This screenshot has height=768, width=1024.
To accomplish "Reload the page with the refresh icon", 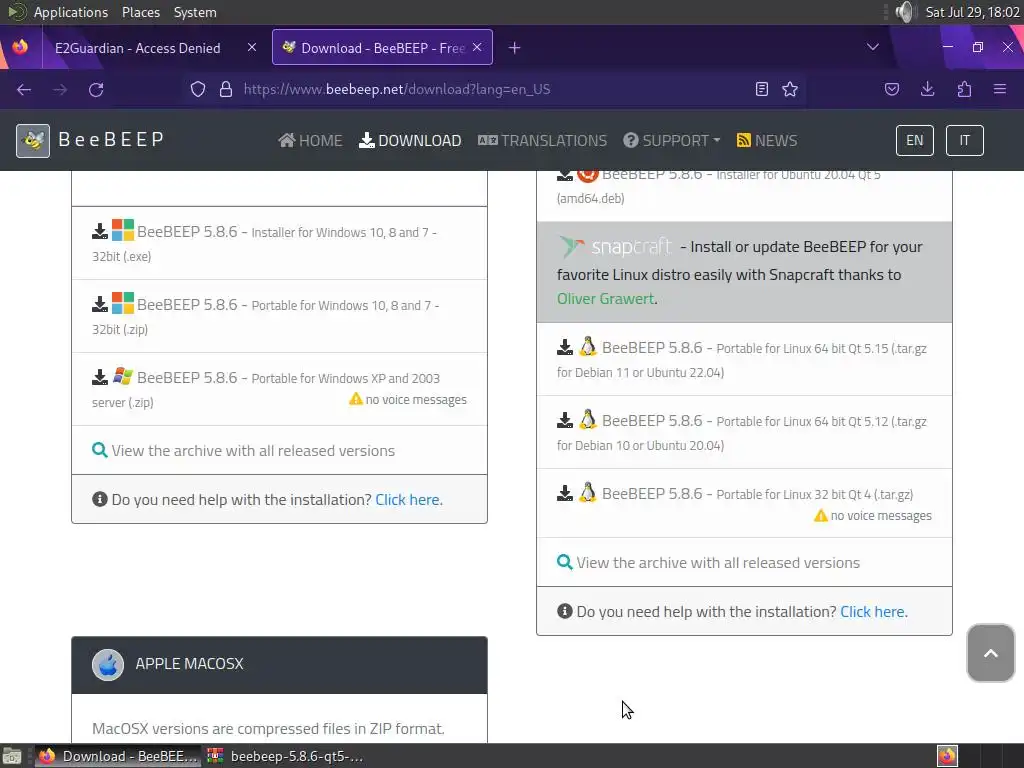I will pyautogui.click(x=96, y=89).
